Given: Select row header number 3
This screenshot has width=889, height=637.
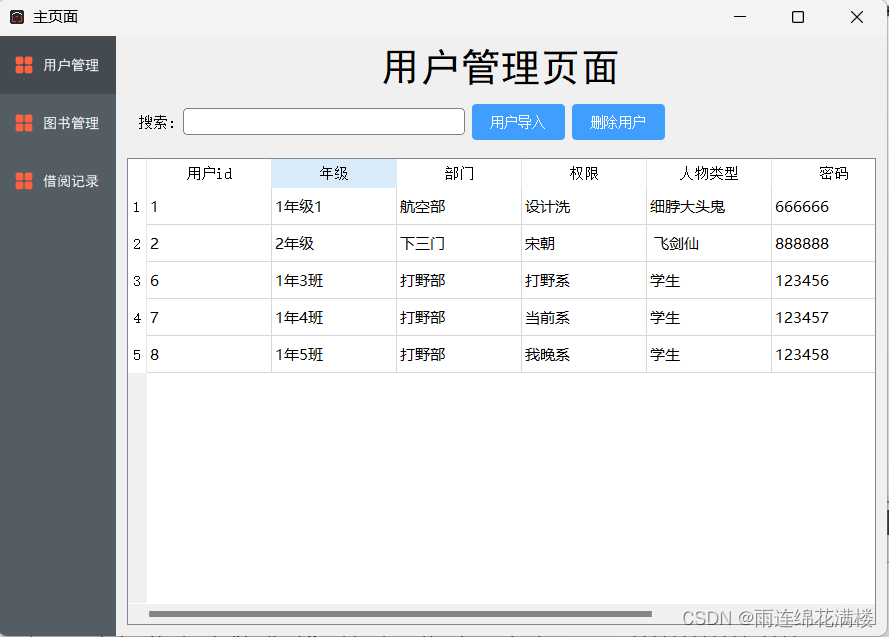Looking at the screenshot, I should [137, 281].
